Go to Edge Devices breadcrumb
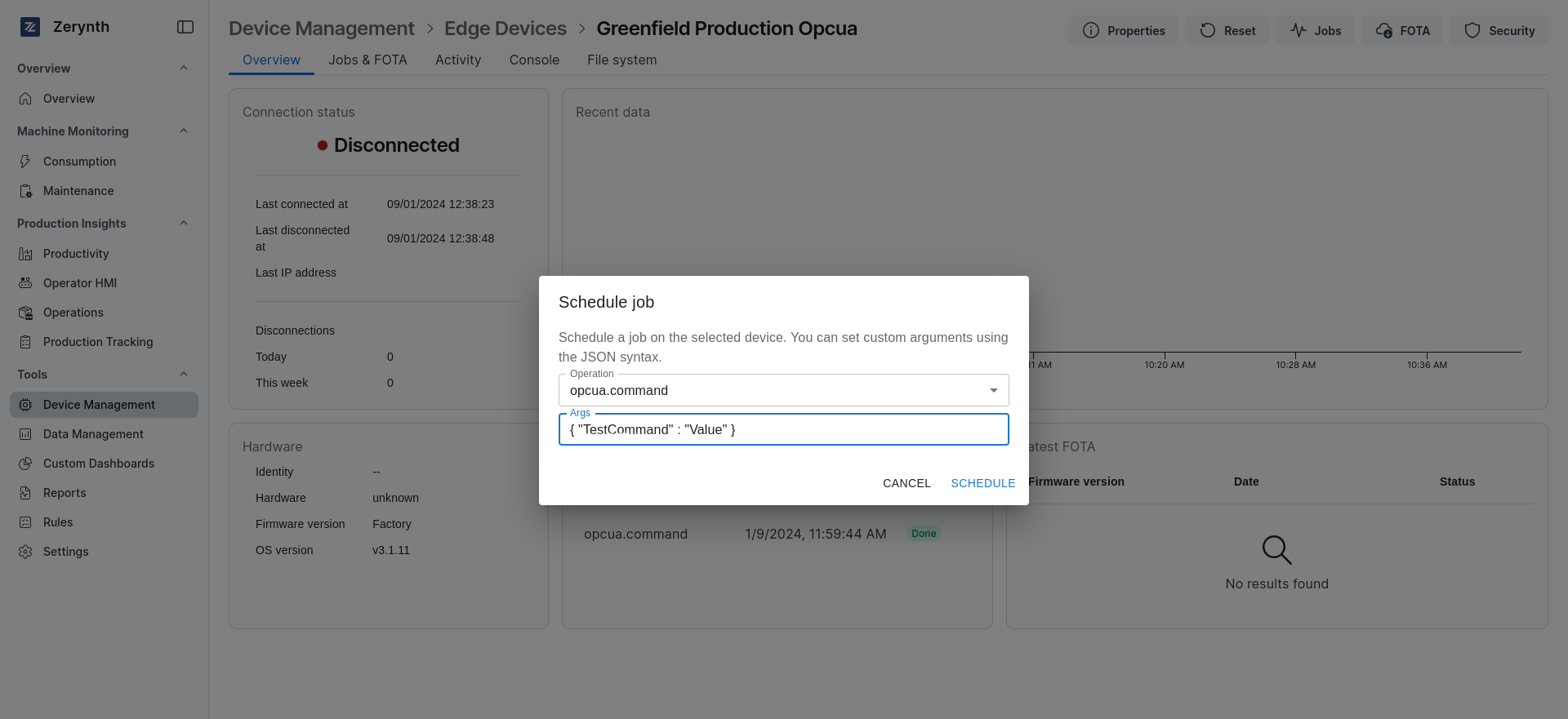1568x719 pixels. pyautogui.click(x=506, y=29)
